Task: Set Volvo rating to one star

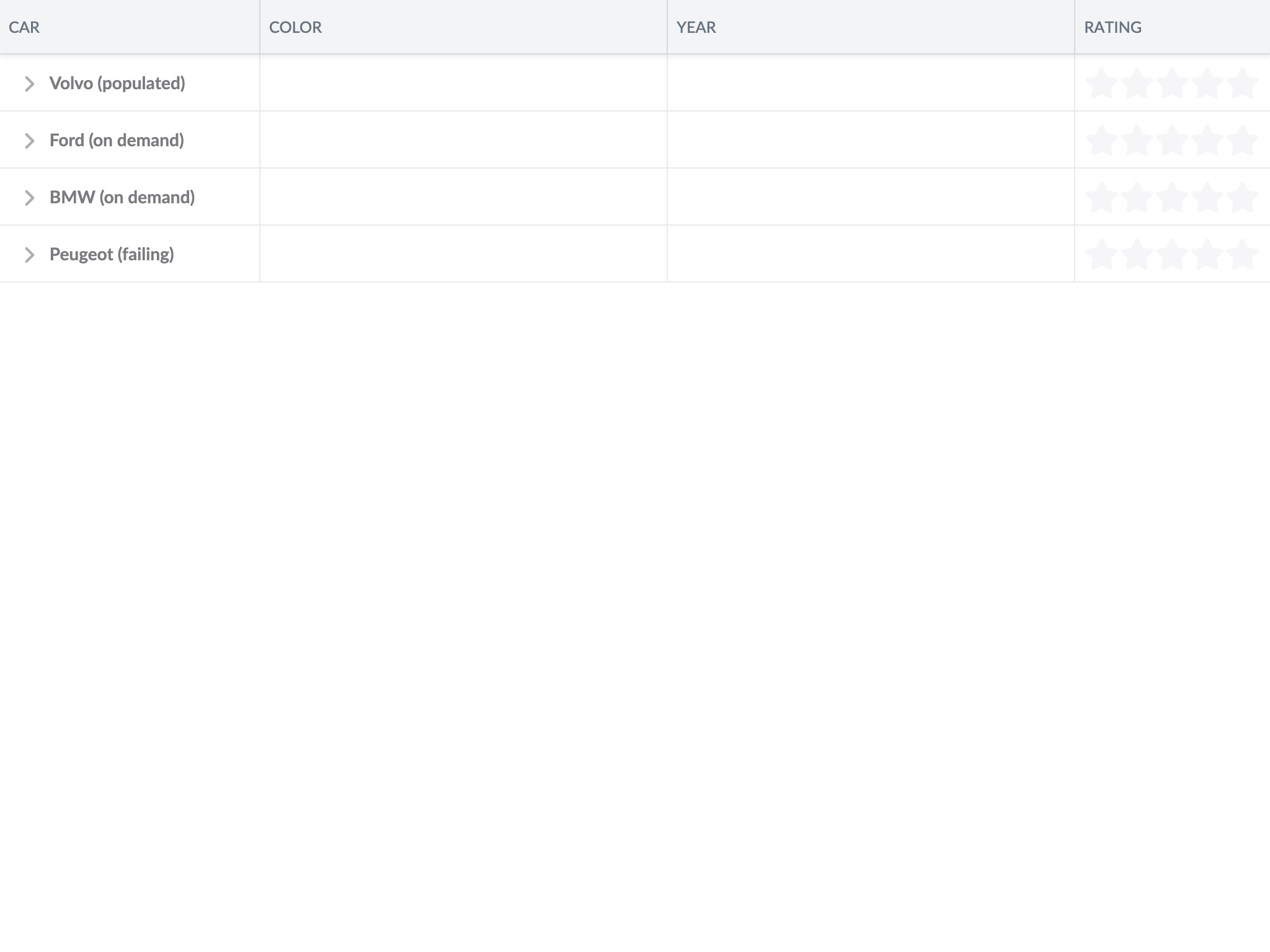Action: [1102, 84]
